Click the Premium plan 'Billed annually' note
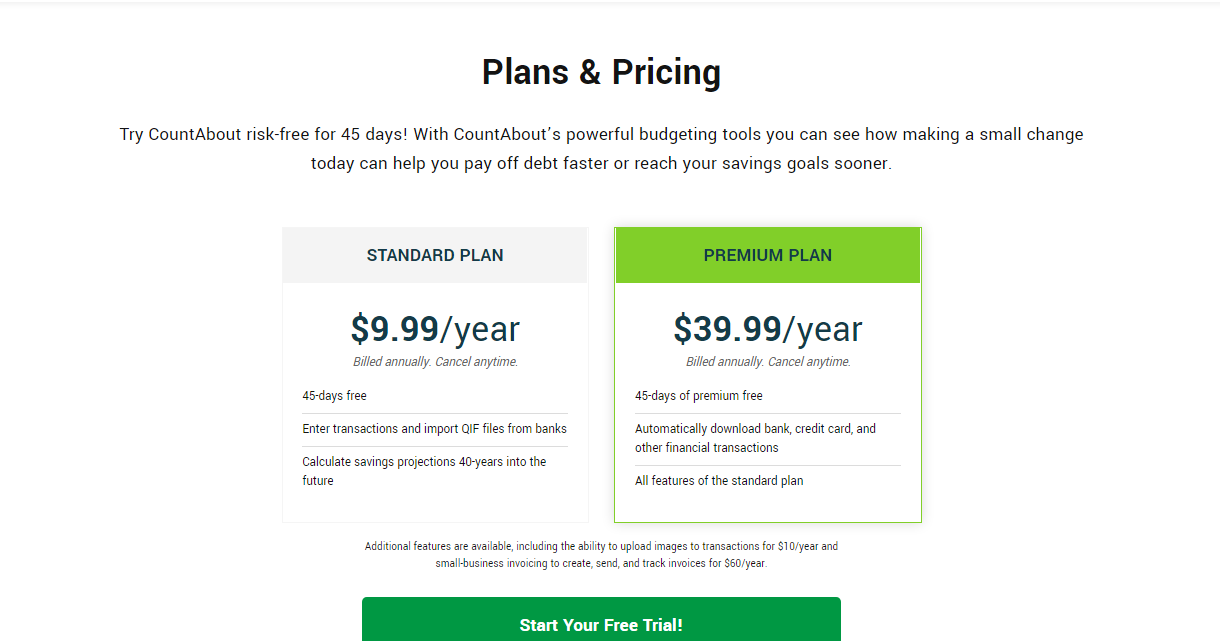 point(768,362)
